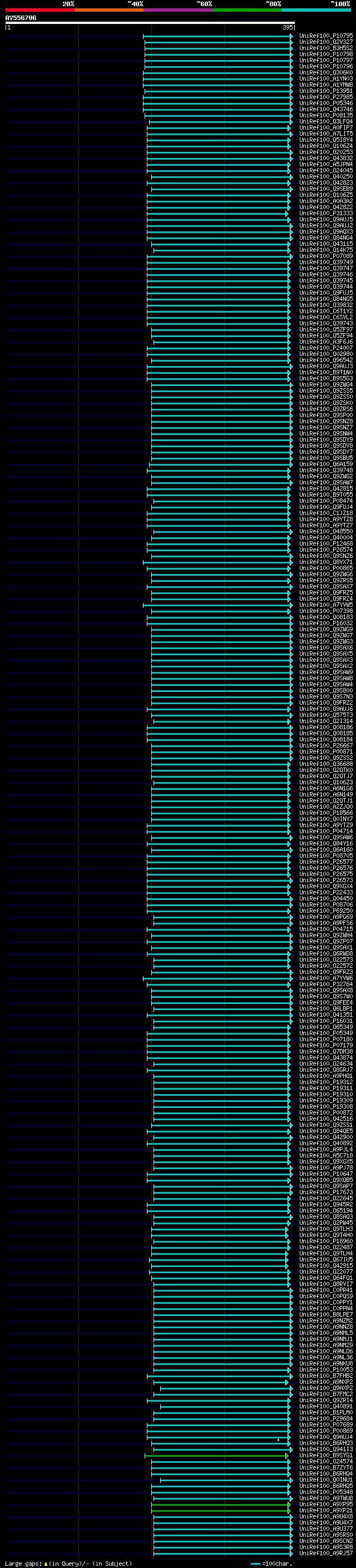This screenshot has width=356, height=1568.
Task: Open hit UniRef100_Q36688
Action: tap(325, 764)
